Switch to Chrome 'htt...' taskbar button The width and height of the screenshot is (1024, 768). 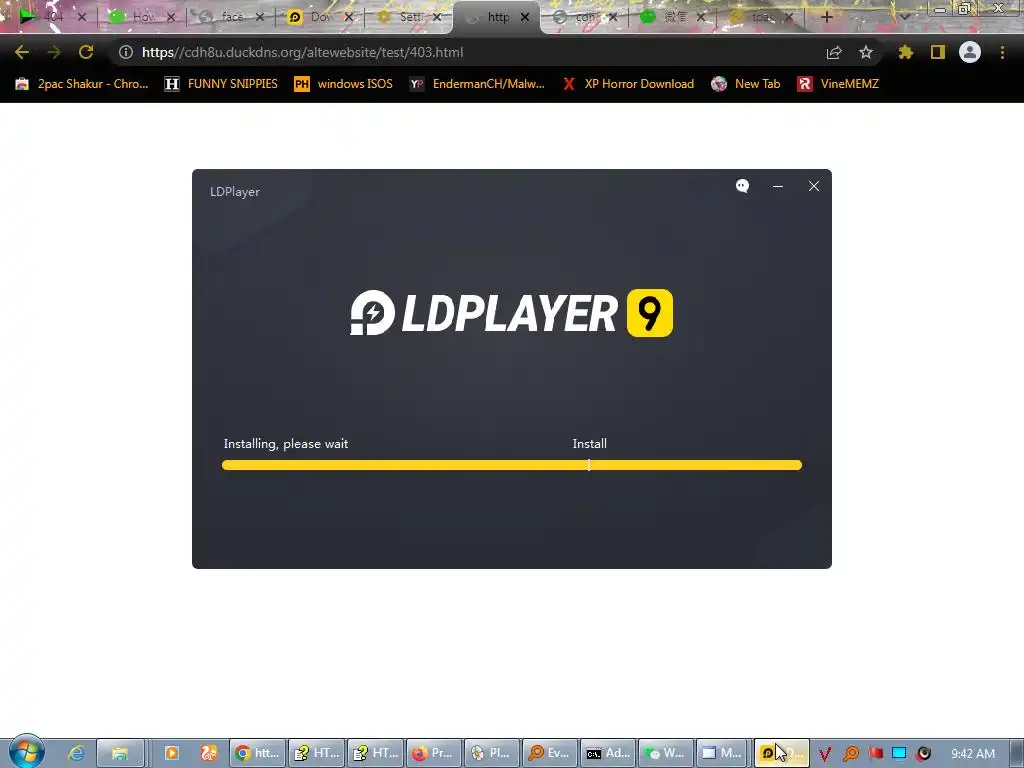click(x=257, y=753)
